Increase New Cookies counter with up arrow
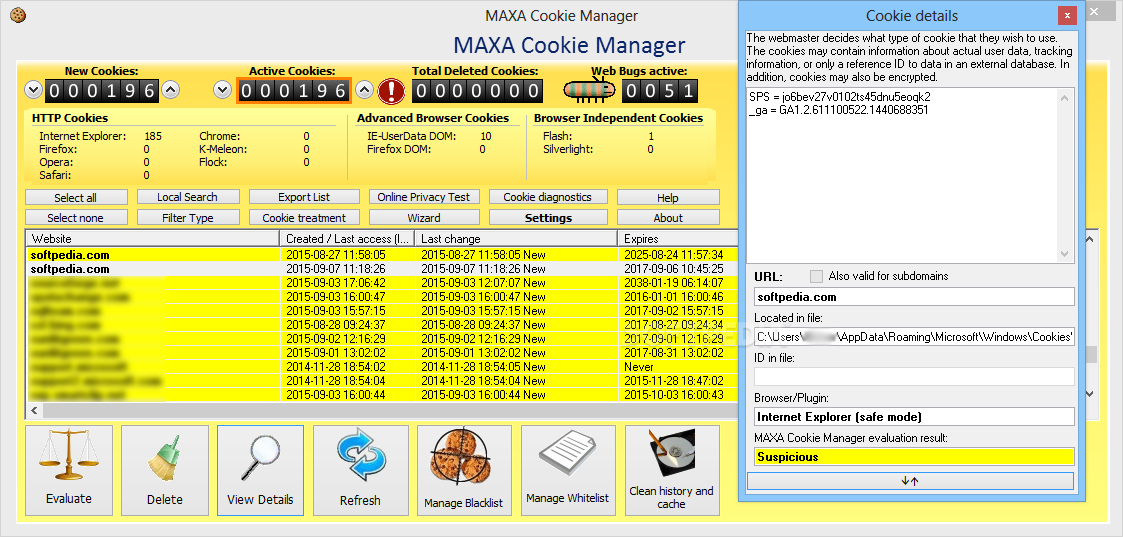1123x537 pixels. click(x=170, y=90)
